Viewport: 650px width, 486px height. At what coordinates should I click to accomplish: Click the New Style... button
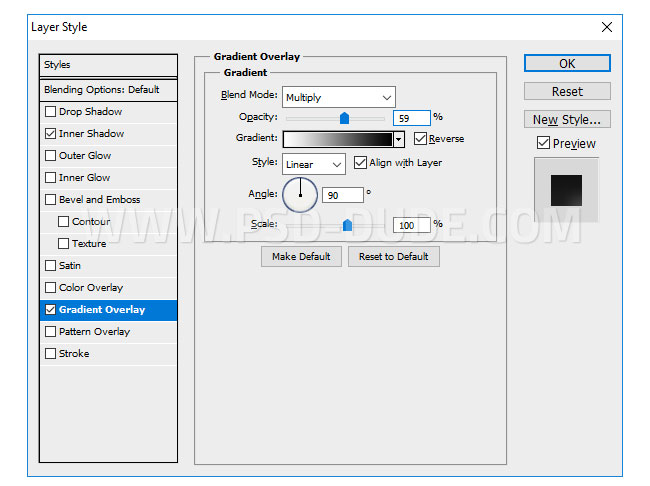567,120
